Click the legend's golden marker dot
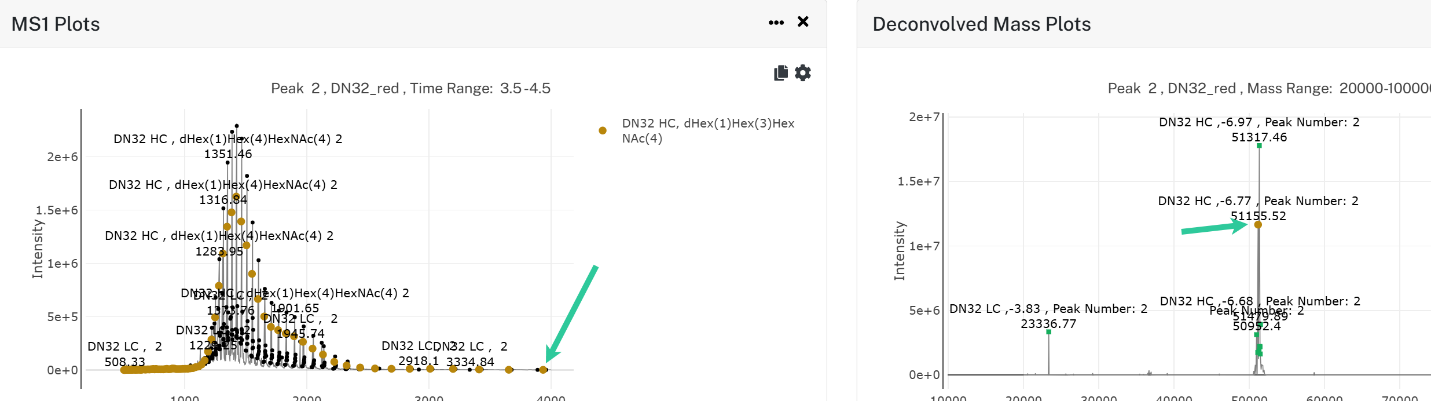 click(x=602, y=131)
